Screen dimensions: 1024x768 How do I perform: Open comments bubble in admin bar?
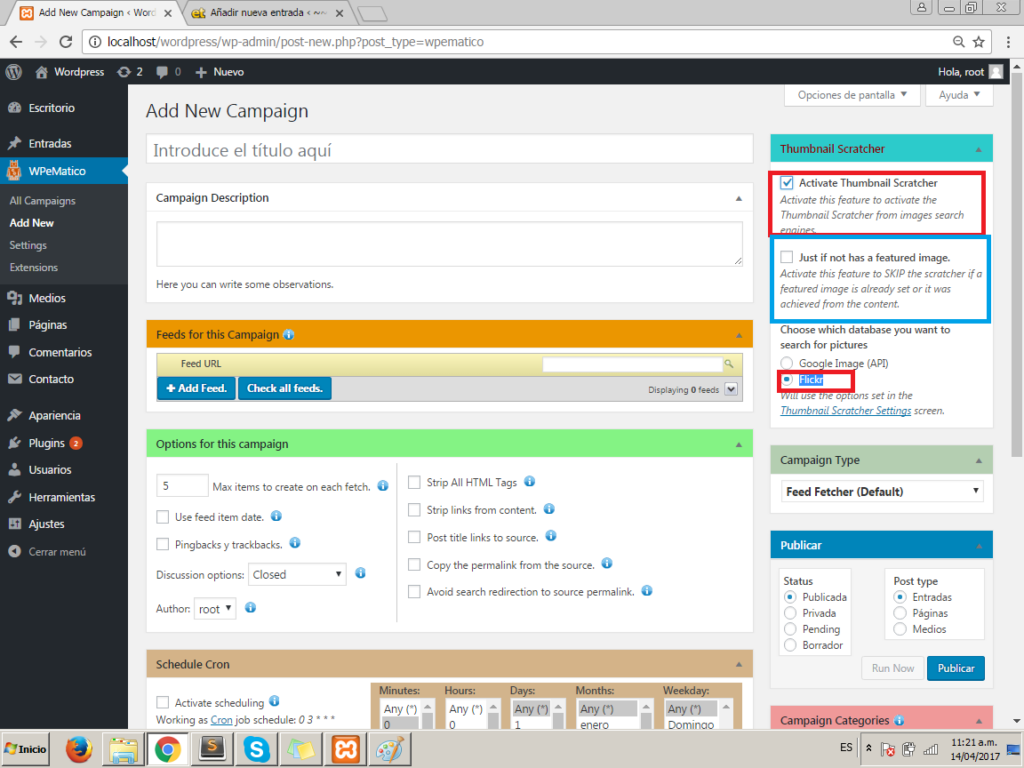click(x=162, y=72)
